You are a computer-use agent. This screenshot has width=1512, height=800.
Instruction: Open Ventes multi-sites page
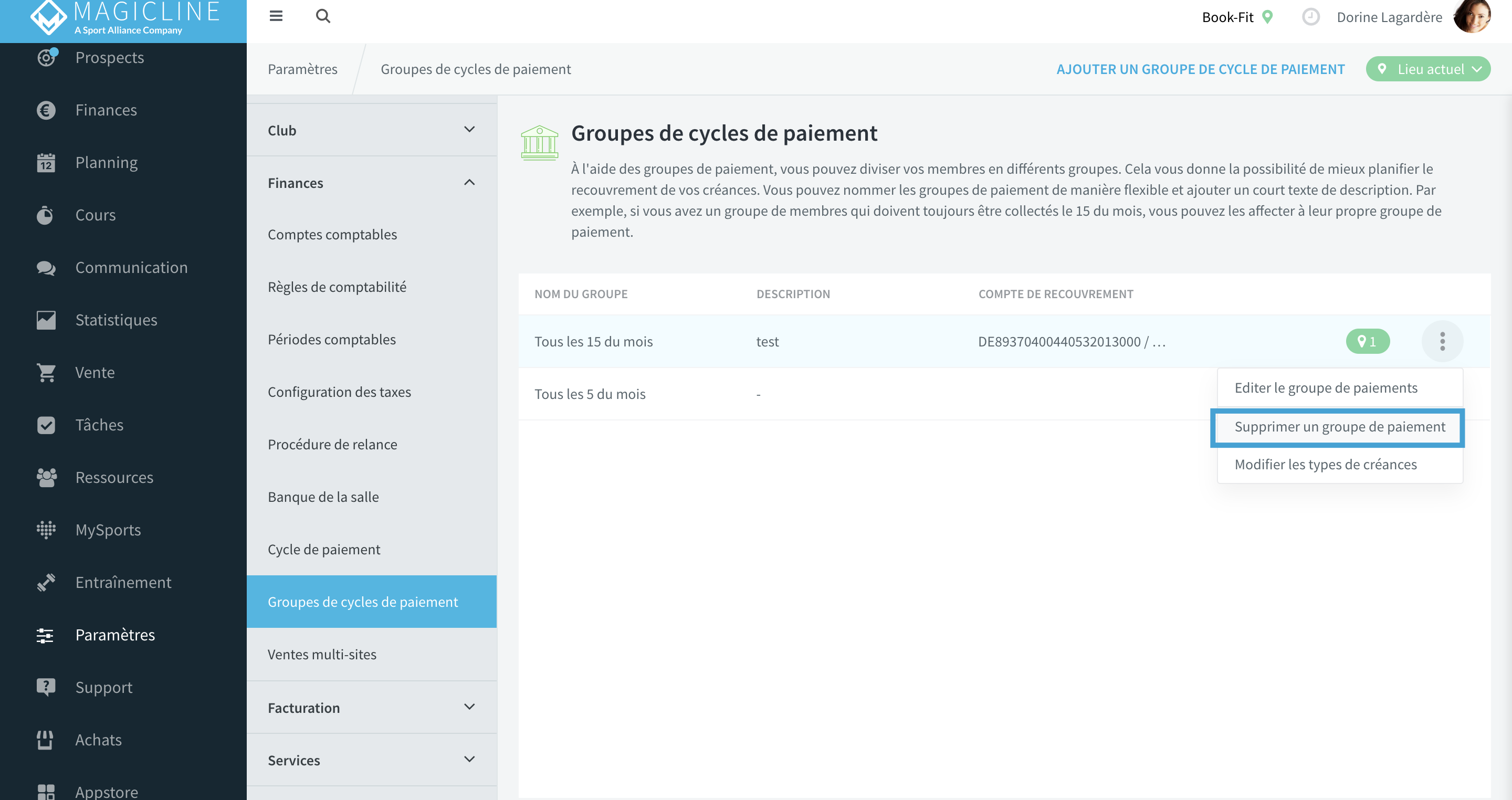click(x=372, y=655)
